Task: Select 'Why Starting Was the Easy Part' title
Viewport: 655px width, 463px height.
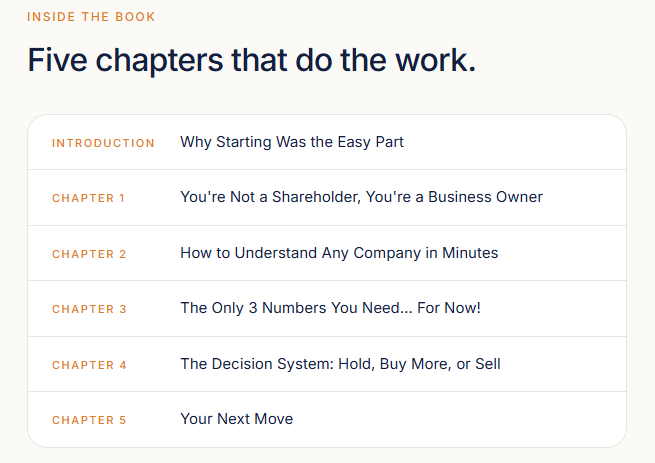Action: tap(292, 142)
